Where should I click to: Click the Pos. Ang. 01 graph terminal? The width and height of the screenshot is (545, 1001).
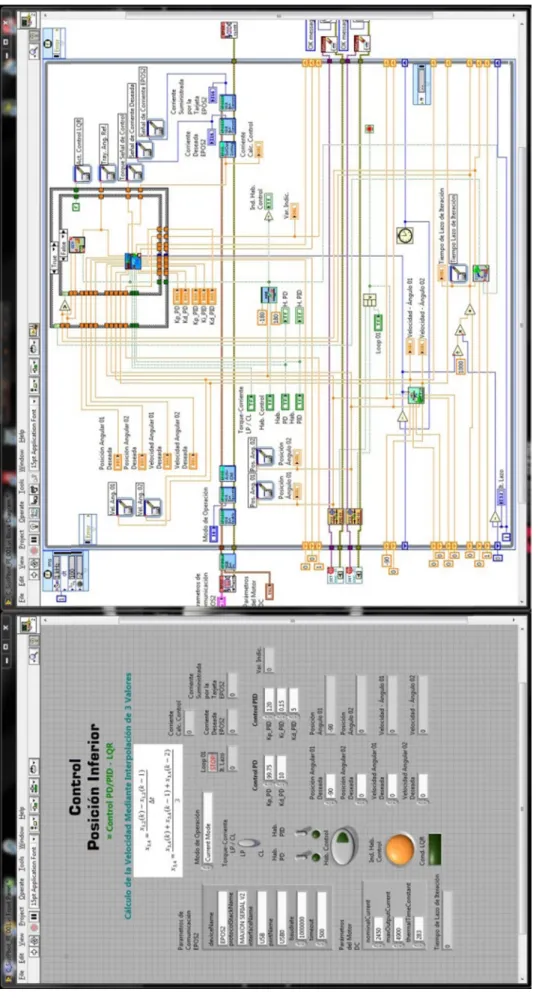pos(265,490)
